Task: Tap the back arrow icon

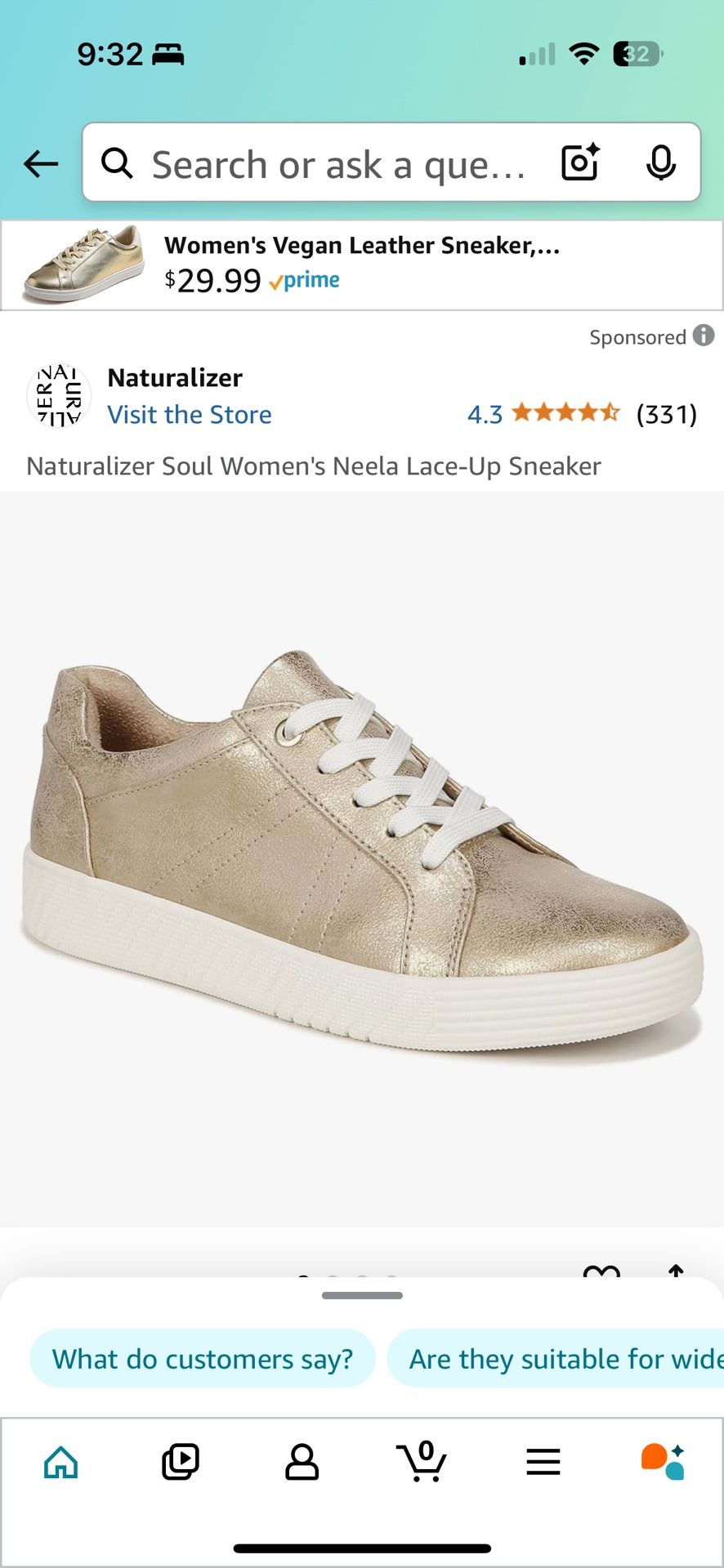Action: pos(41,164)
